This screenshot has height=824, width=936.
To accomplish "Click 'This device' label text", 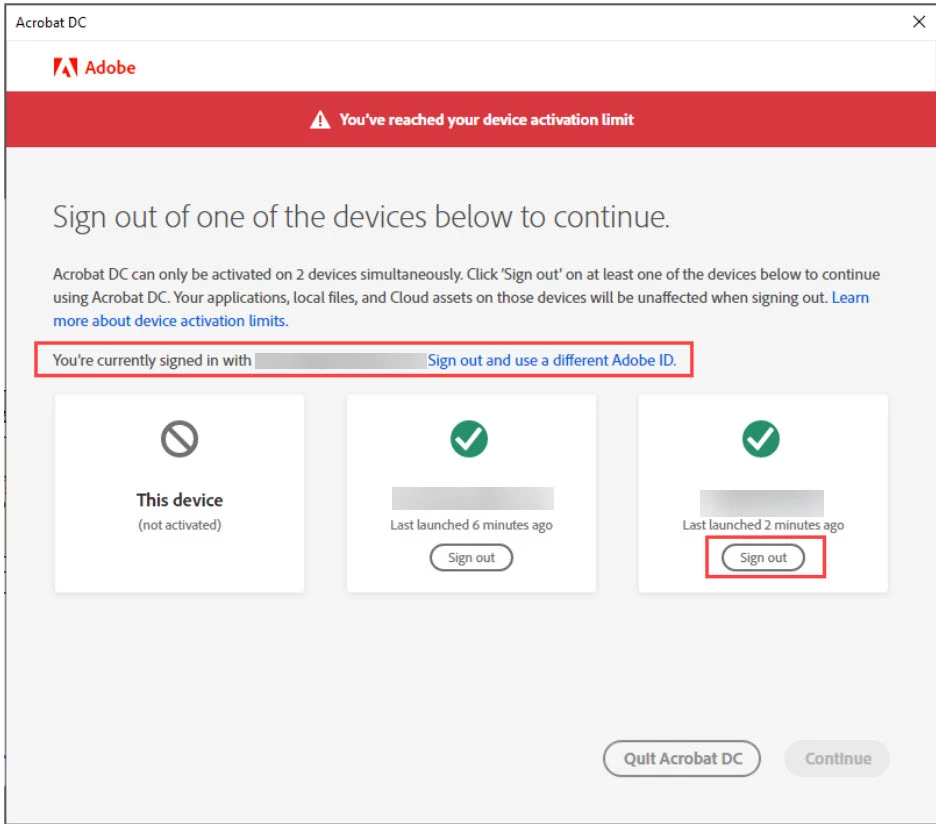I will click(x=180, y=500).
